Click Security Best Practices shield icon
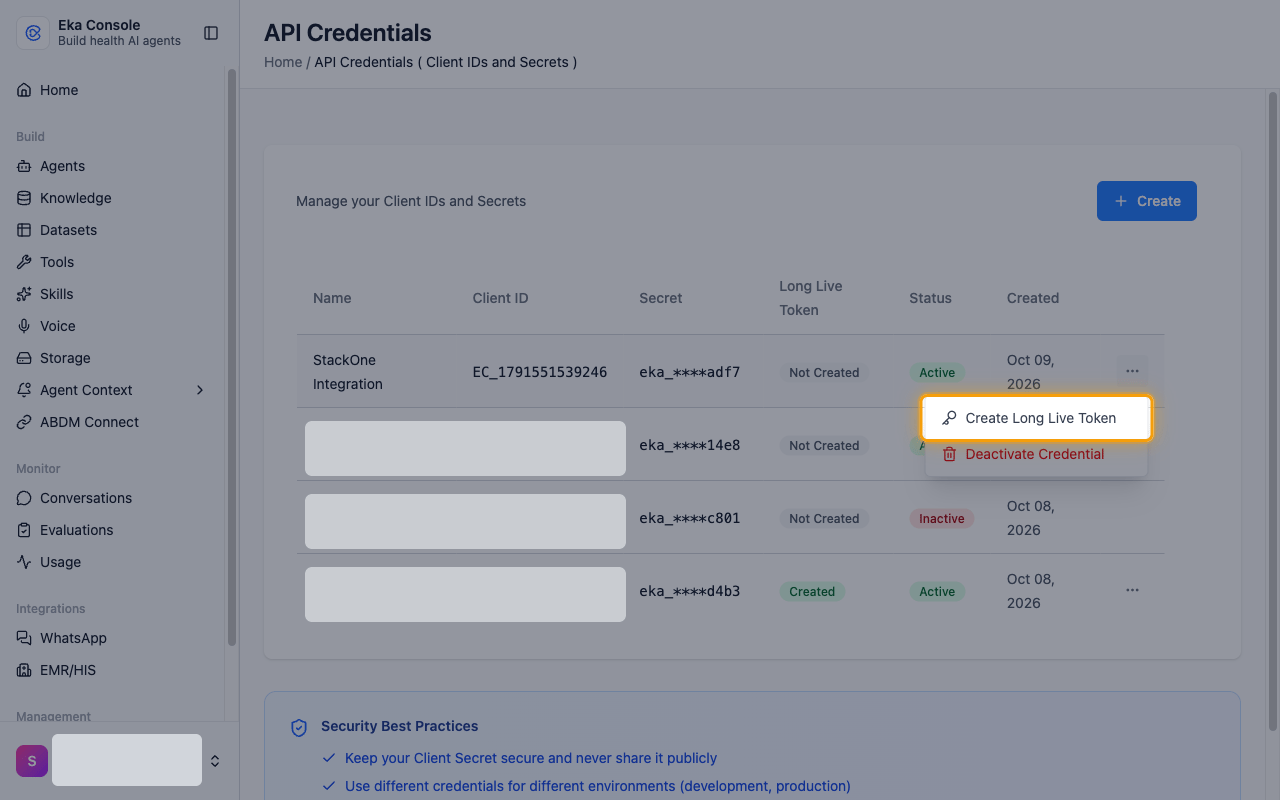 pyautogui.click(x=299, y=727)
